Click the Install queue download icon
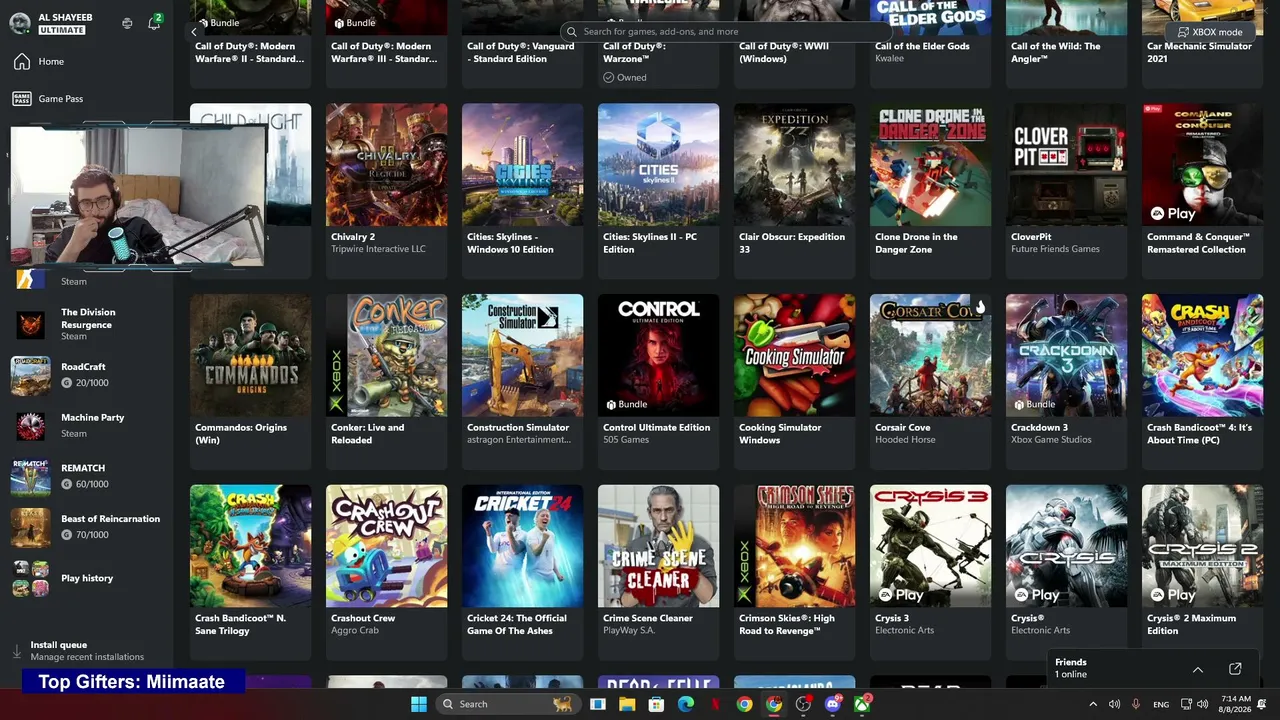 click(17, 651)
